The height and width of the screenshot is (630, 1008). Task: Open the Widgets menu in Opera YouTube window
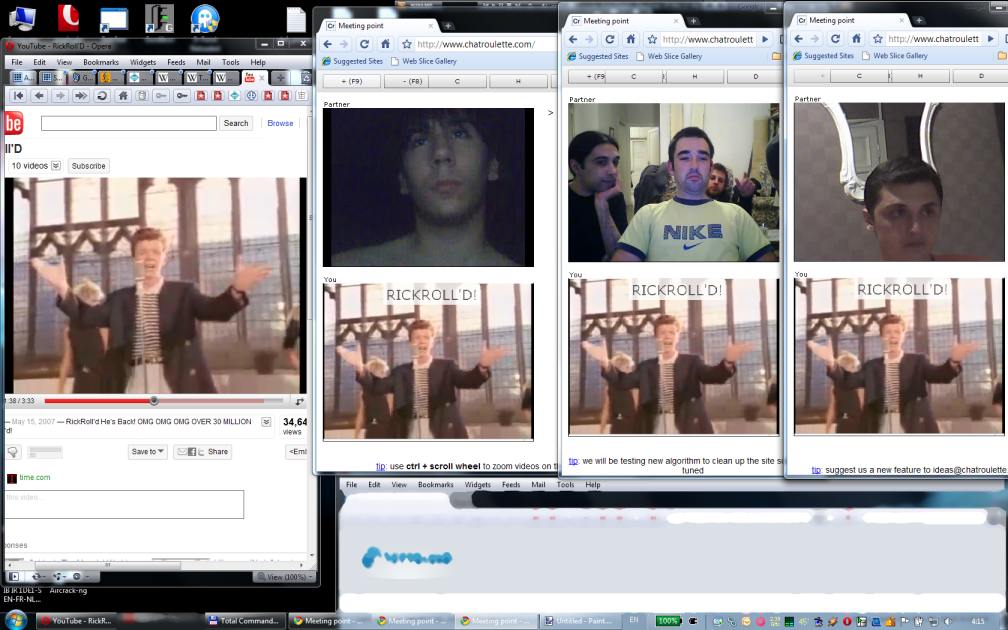click(x=143, y=62)
